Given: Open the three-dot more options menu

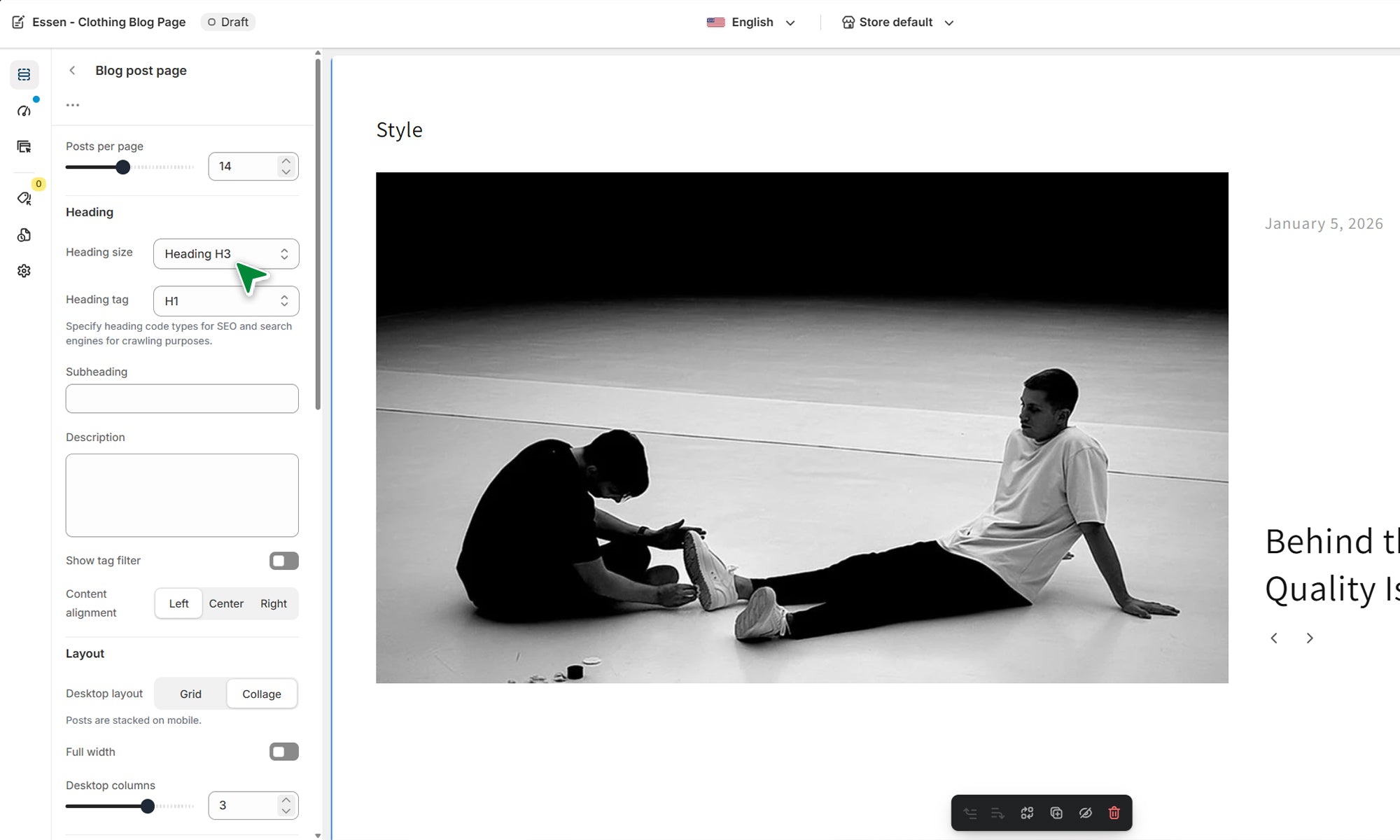Looking at the screenshot, I should pos(73,105).
